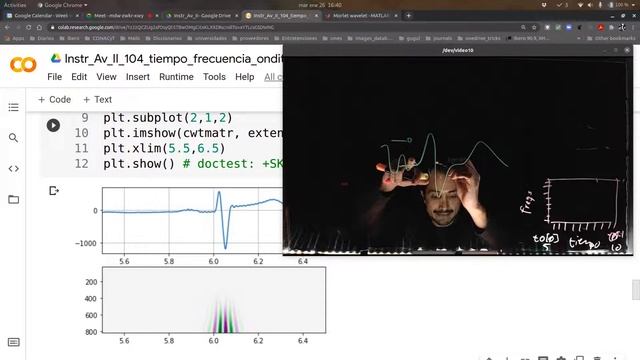Click Activities in the GNOME top bar
The image size is (640, 360).
coord(15,5)
